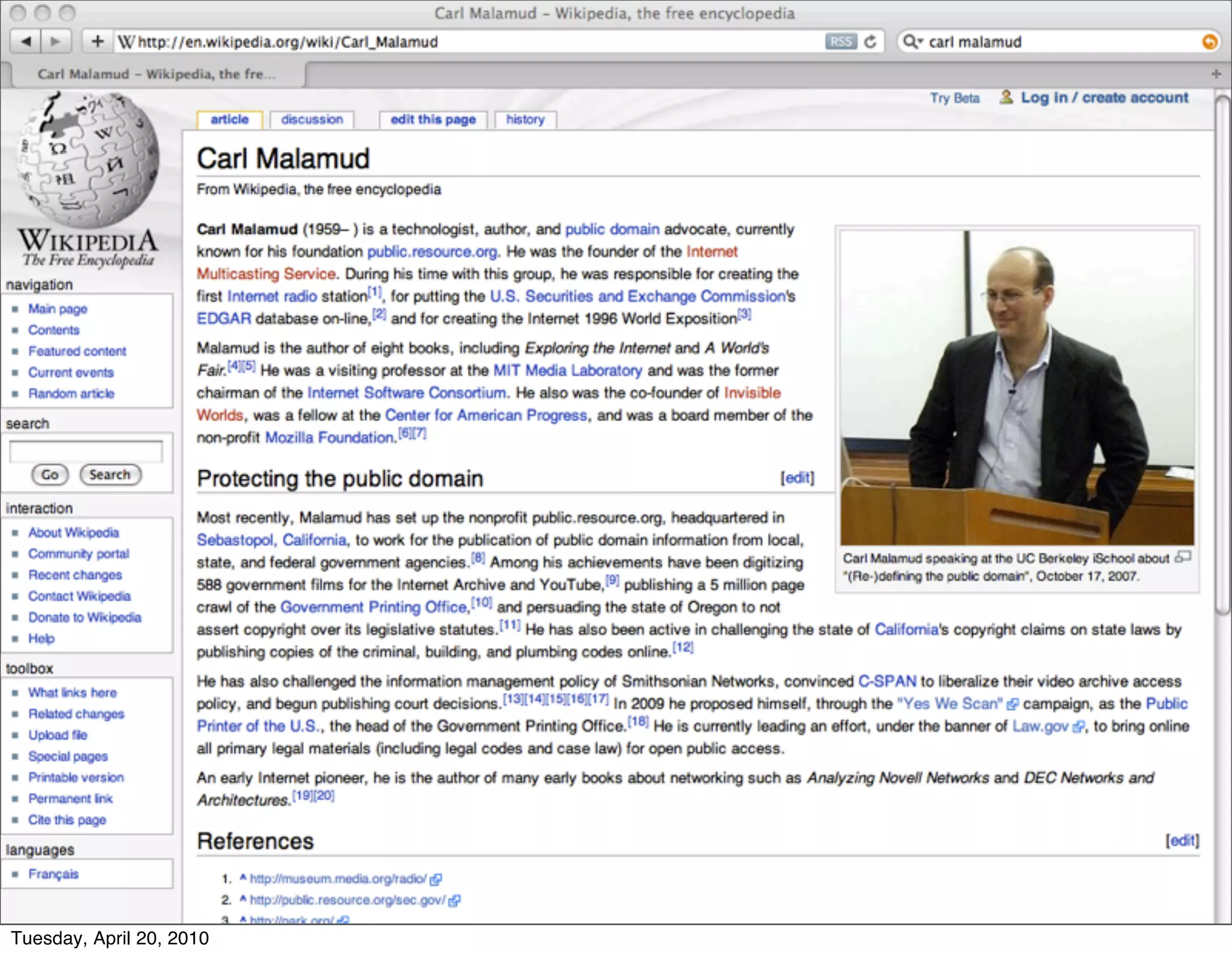The image size is (1232, 955).
Task: Click the add bookmark plus button
Action: tap(97, 42)
